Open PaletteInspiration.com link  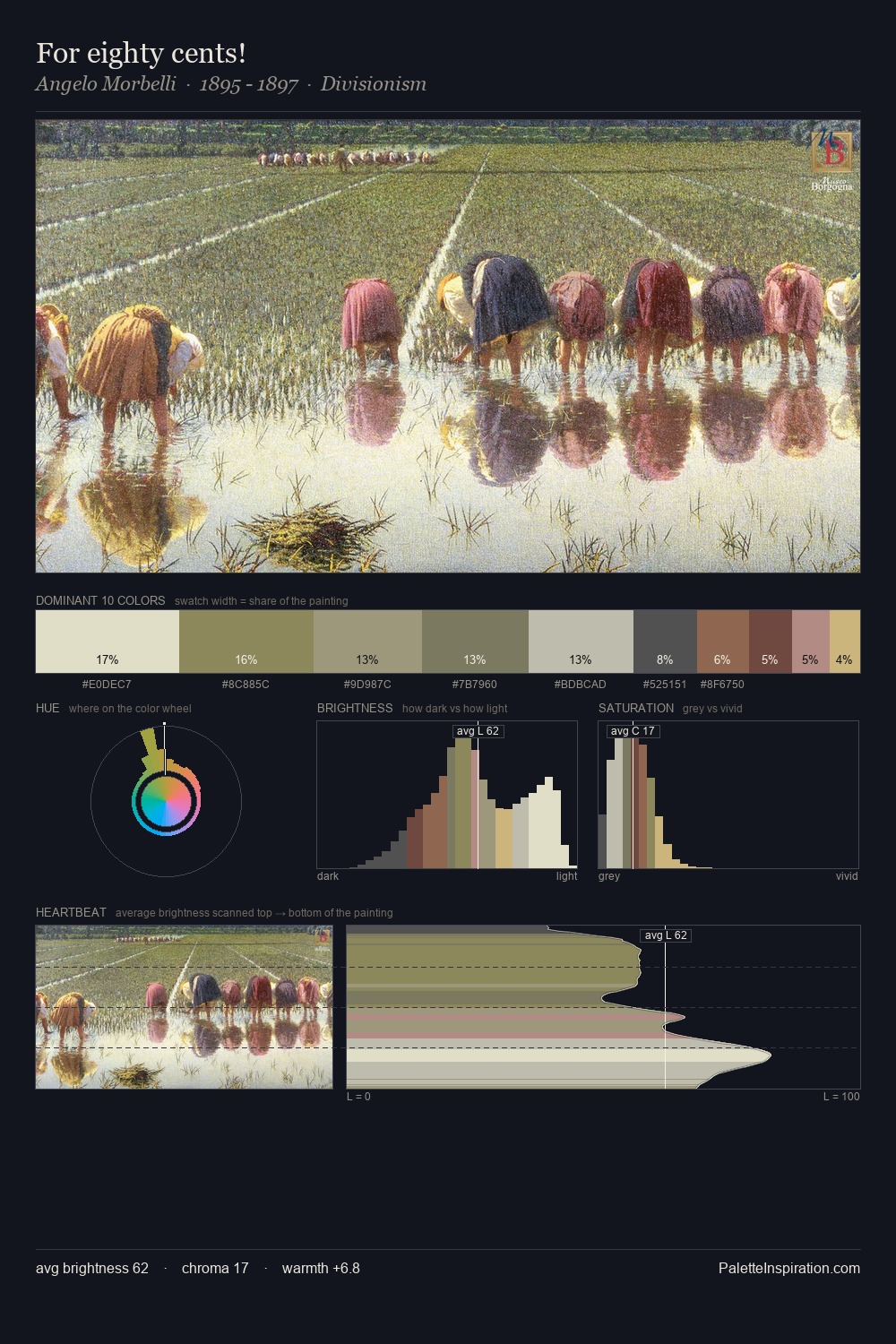point(789,1268)
